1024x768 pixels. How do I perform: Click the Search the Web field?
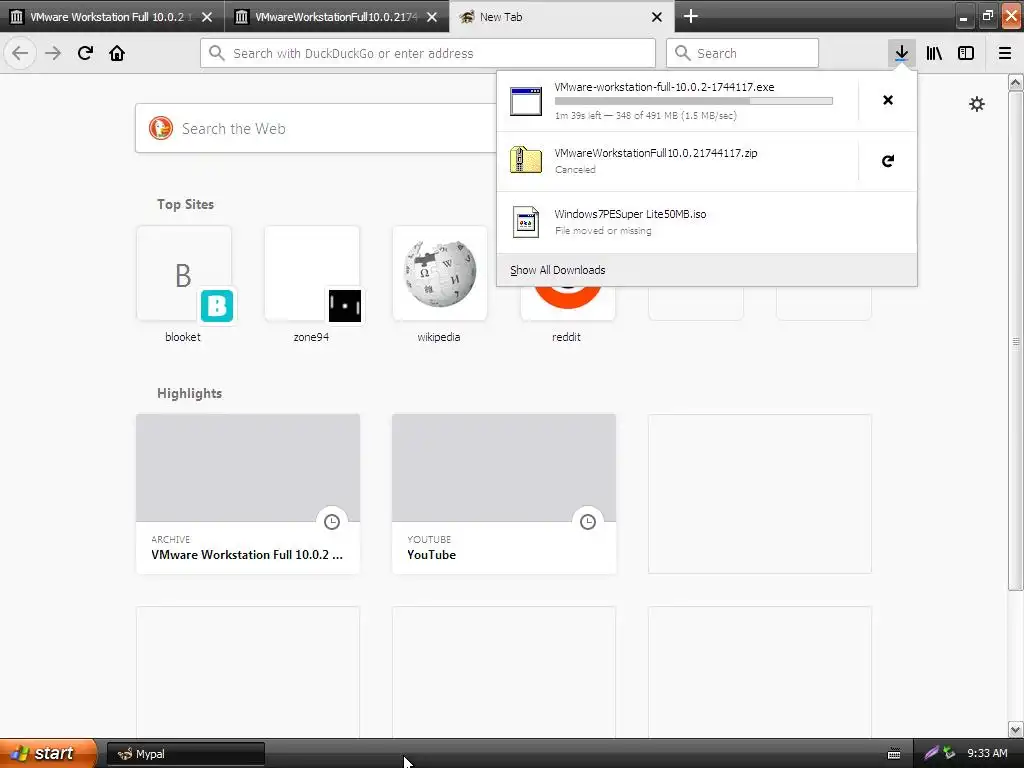[316, 128]
